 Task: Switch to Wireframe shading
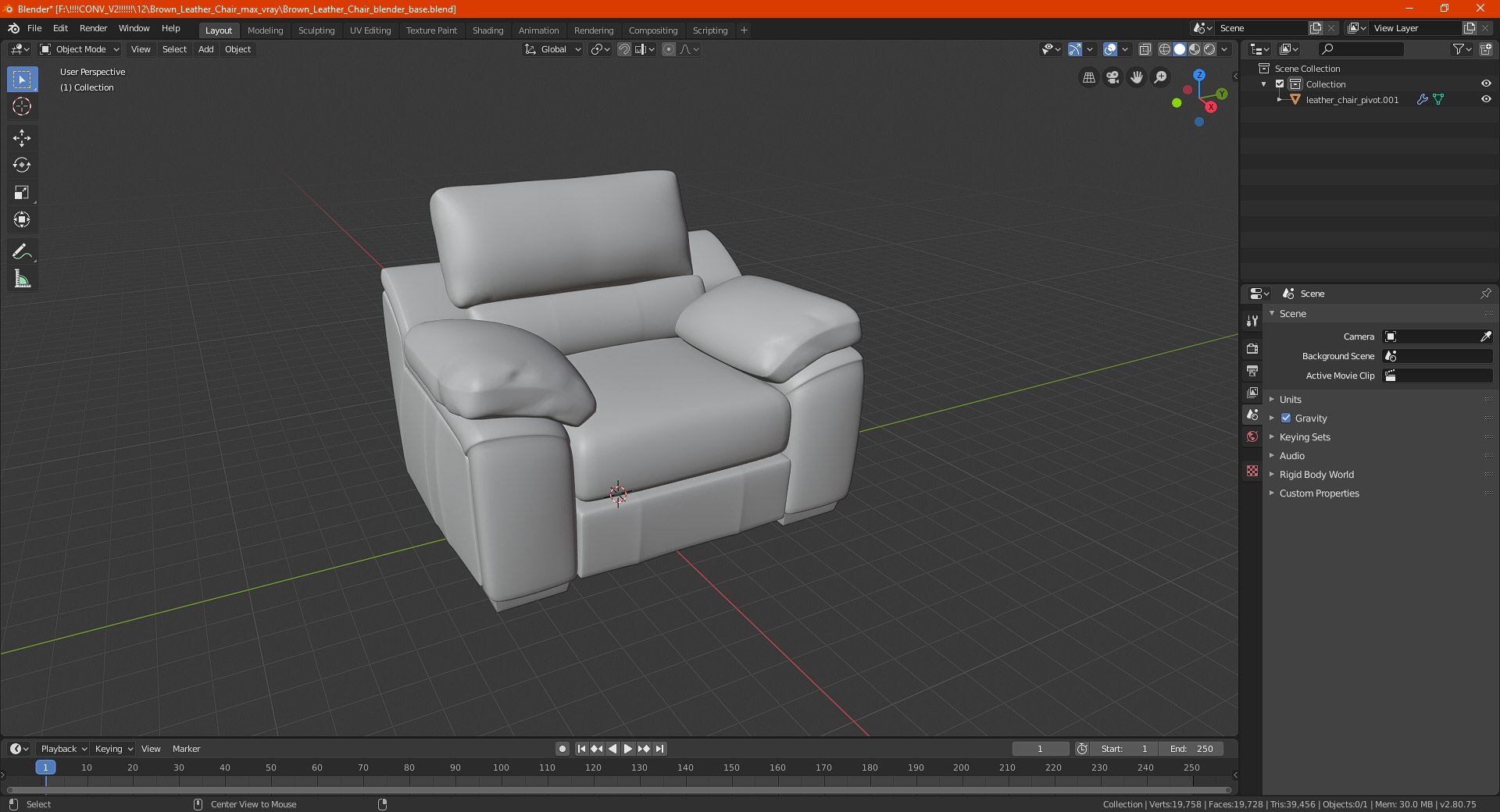pyautogui.click(x=1165, y=49)
